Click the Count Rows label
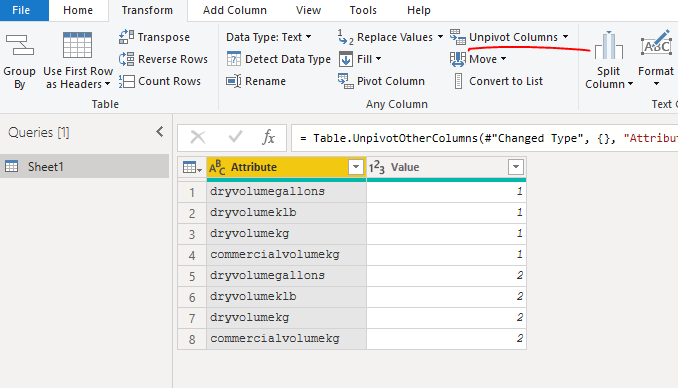678x388 pixels. (170, 81)
